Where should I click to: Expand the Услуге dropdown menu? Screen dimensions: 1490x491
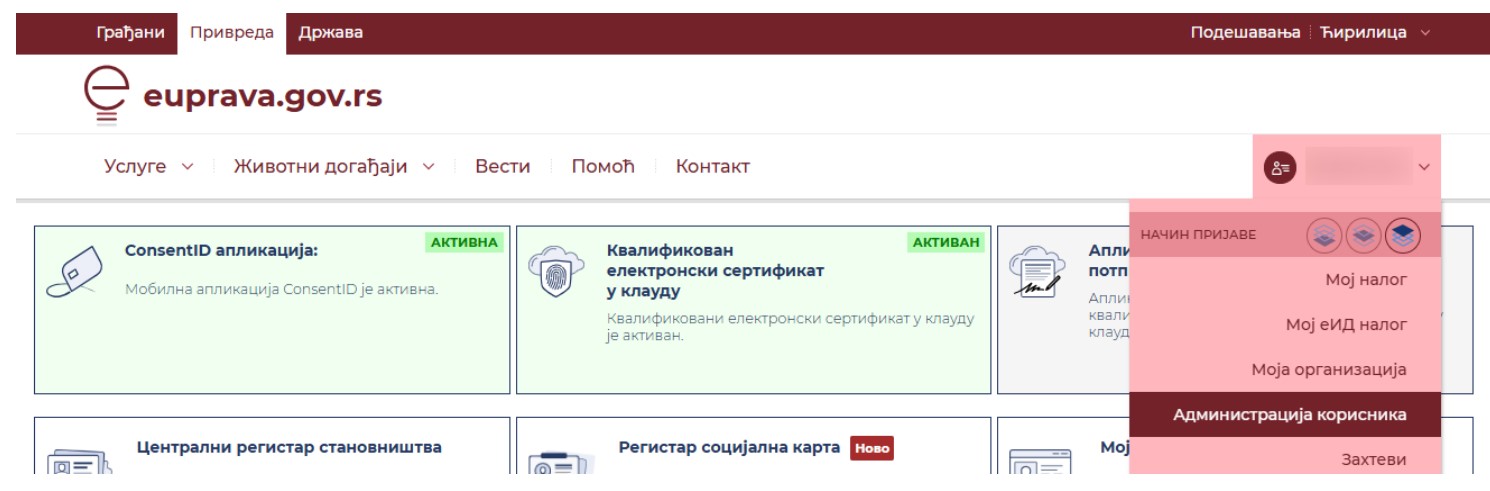(149, 167)
